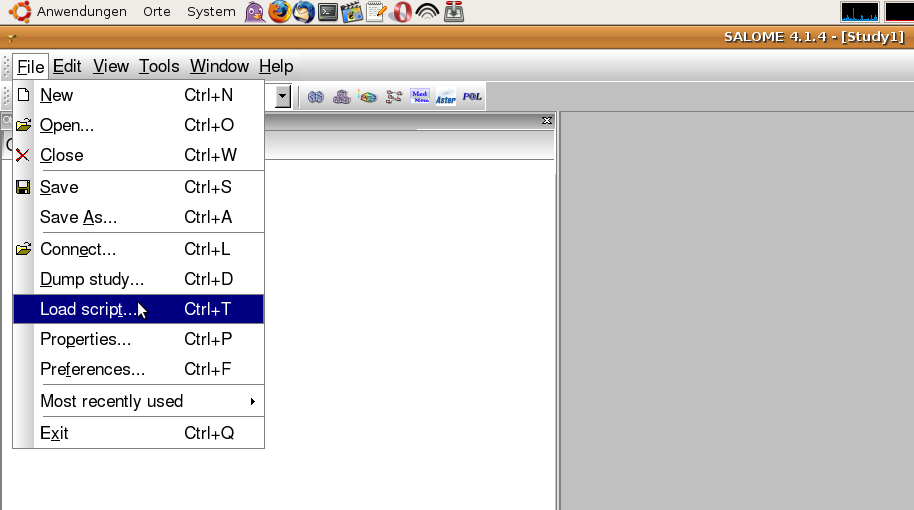Open the Supervisor graph module icon

tap(394, 97)
